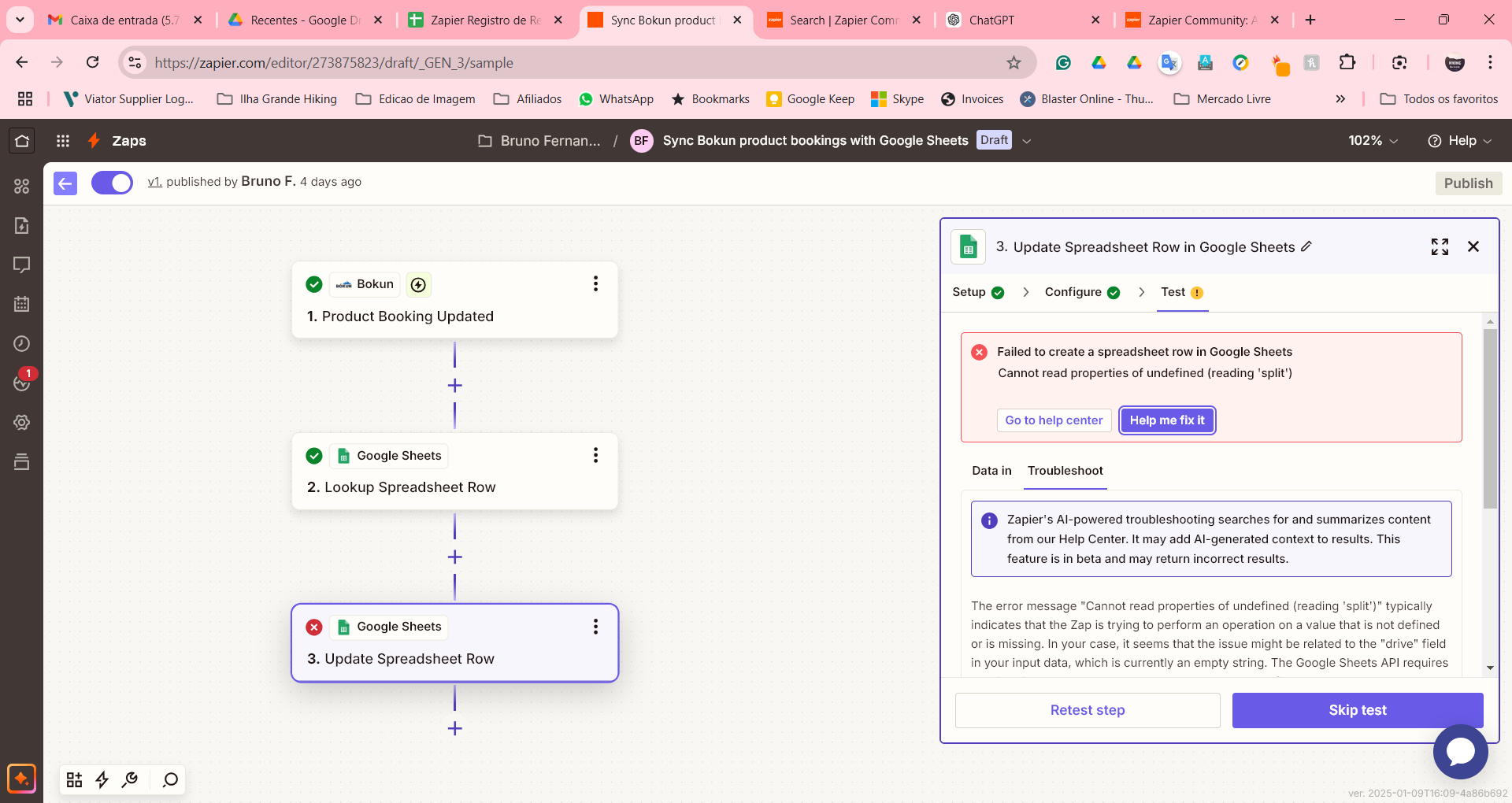Viewport: 1512px width, 803px height.
Task: Select the Lookup Spreadsheet Row step
Action: click(454, 472)
